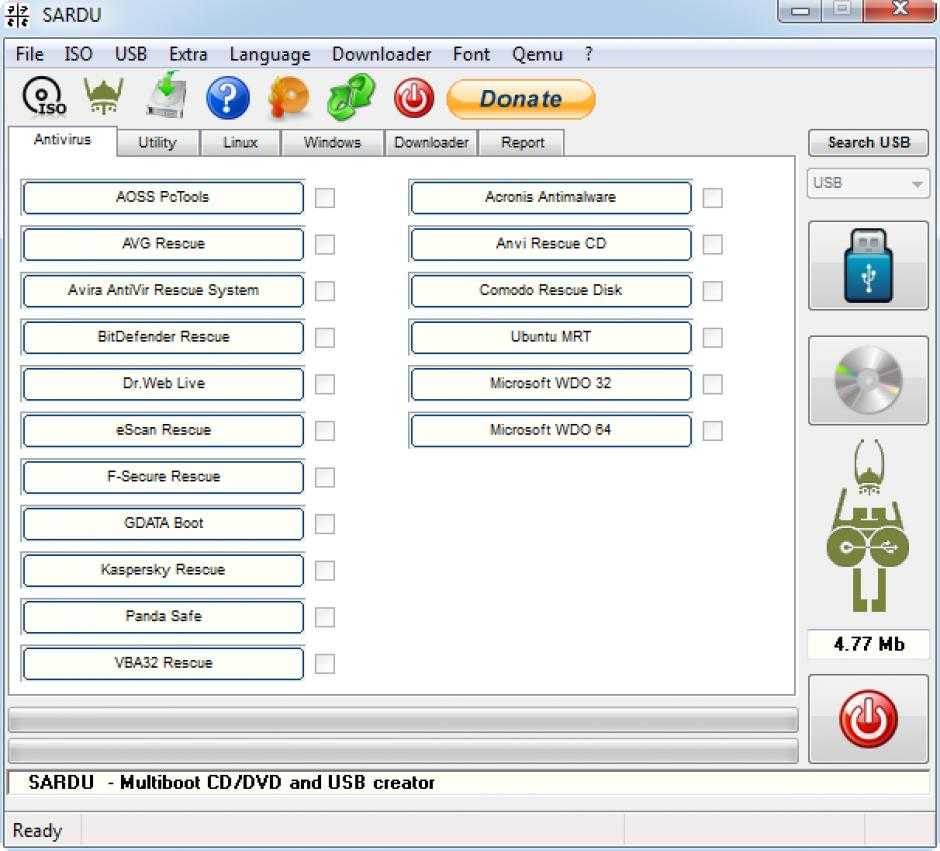This screenshot has width=940, height=851.
Task: Check the Ubuntu MRT checkbox
Action: click(x=713, y=337)
